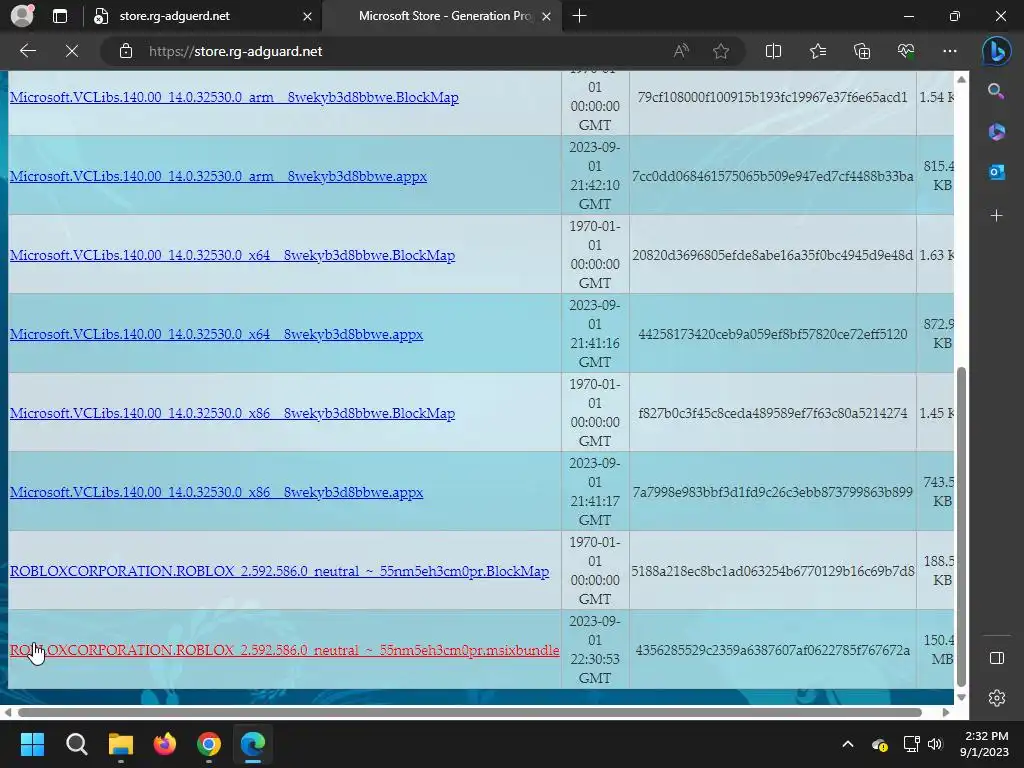Open Browser essentials heart icon
Image resolution: width=1024 pixels, height=768 pixels.
tap(906, 51)
